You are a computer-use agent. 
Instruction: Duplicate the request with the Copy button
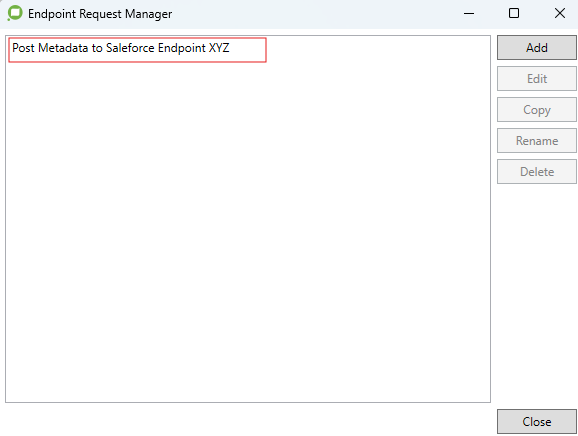click(537, 109)
